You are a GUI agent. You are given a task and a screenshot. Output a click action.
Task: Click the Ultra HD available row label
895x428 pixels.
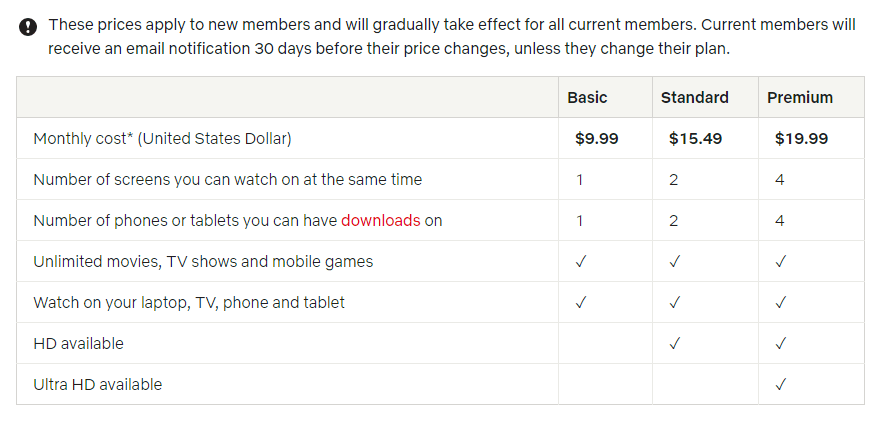pyautogui.click(x=98, y=385)
